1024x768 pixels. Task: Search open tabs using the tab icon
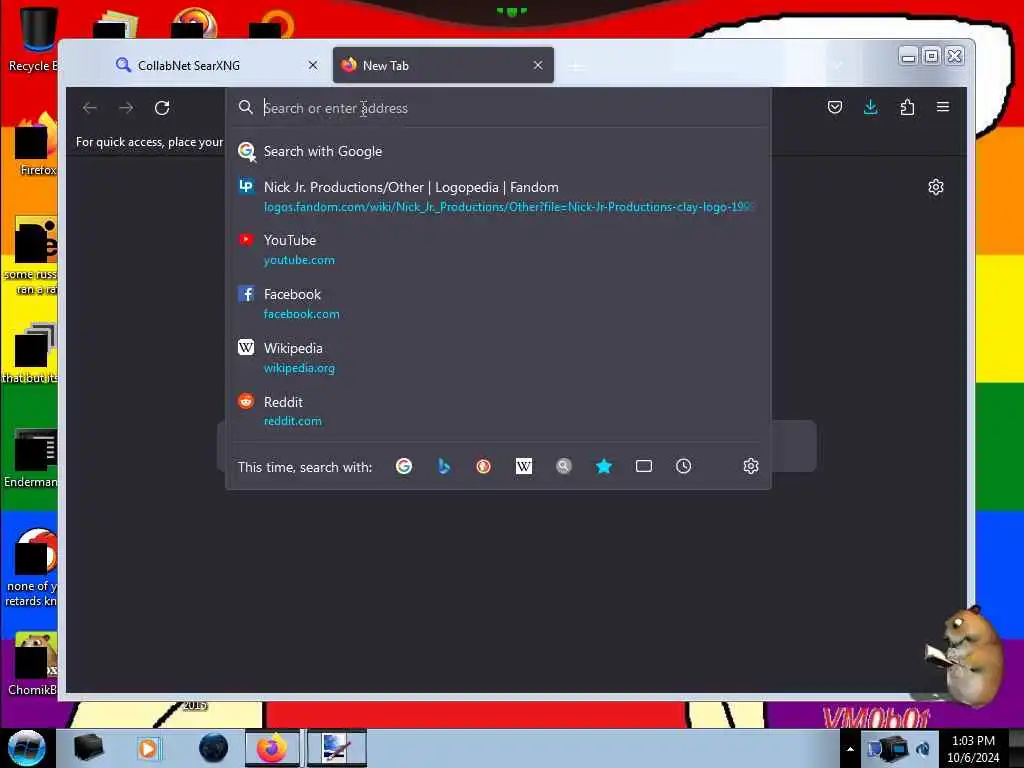(644, 466)
